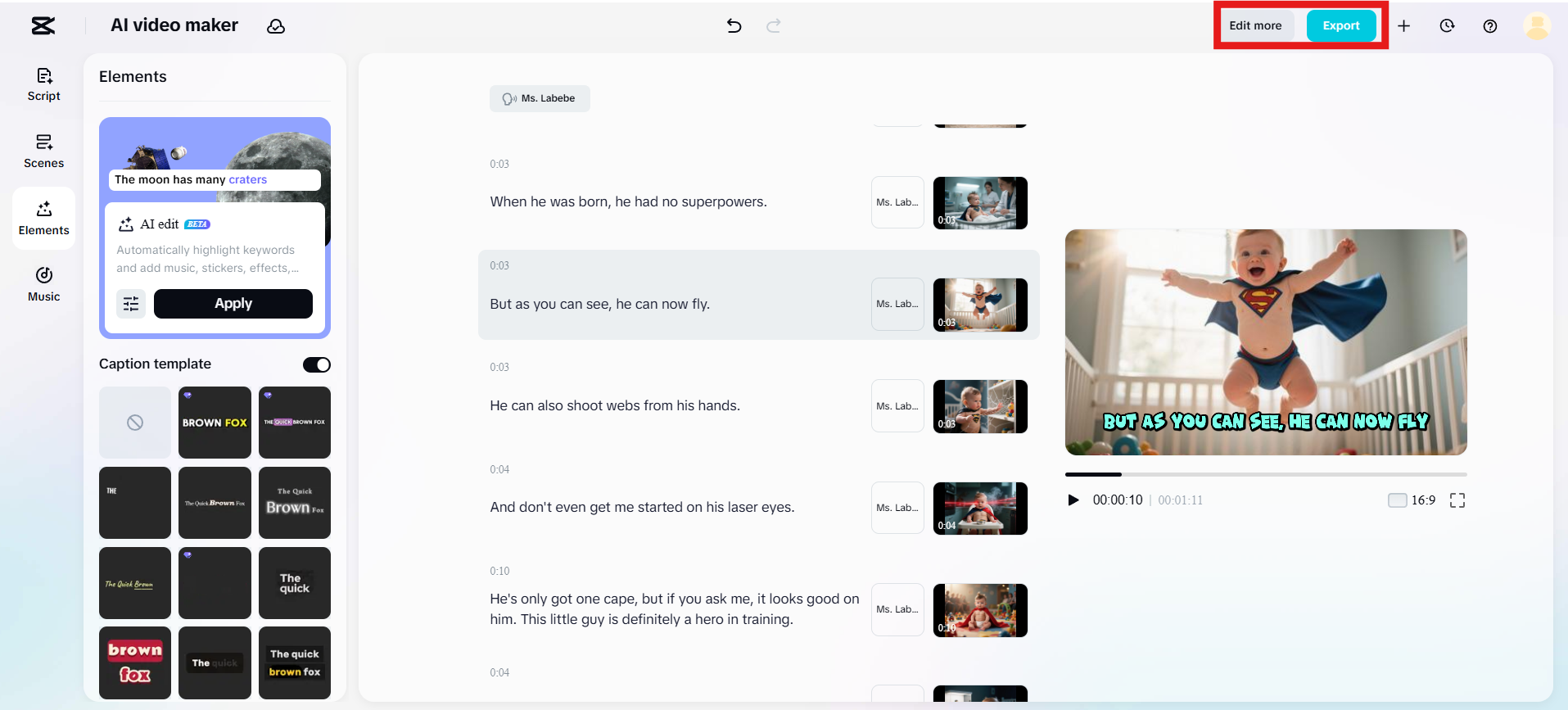
Task: Toggle the Caption template switch off
Action: pos(316,364)
